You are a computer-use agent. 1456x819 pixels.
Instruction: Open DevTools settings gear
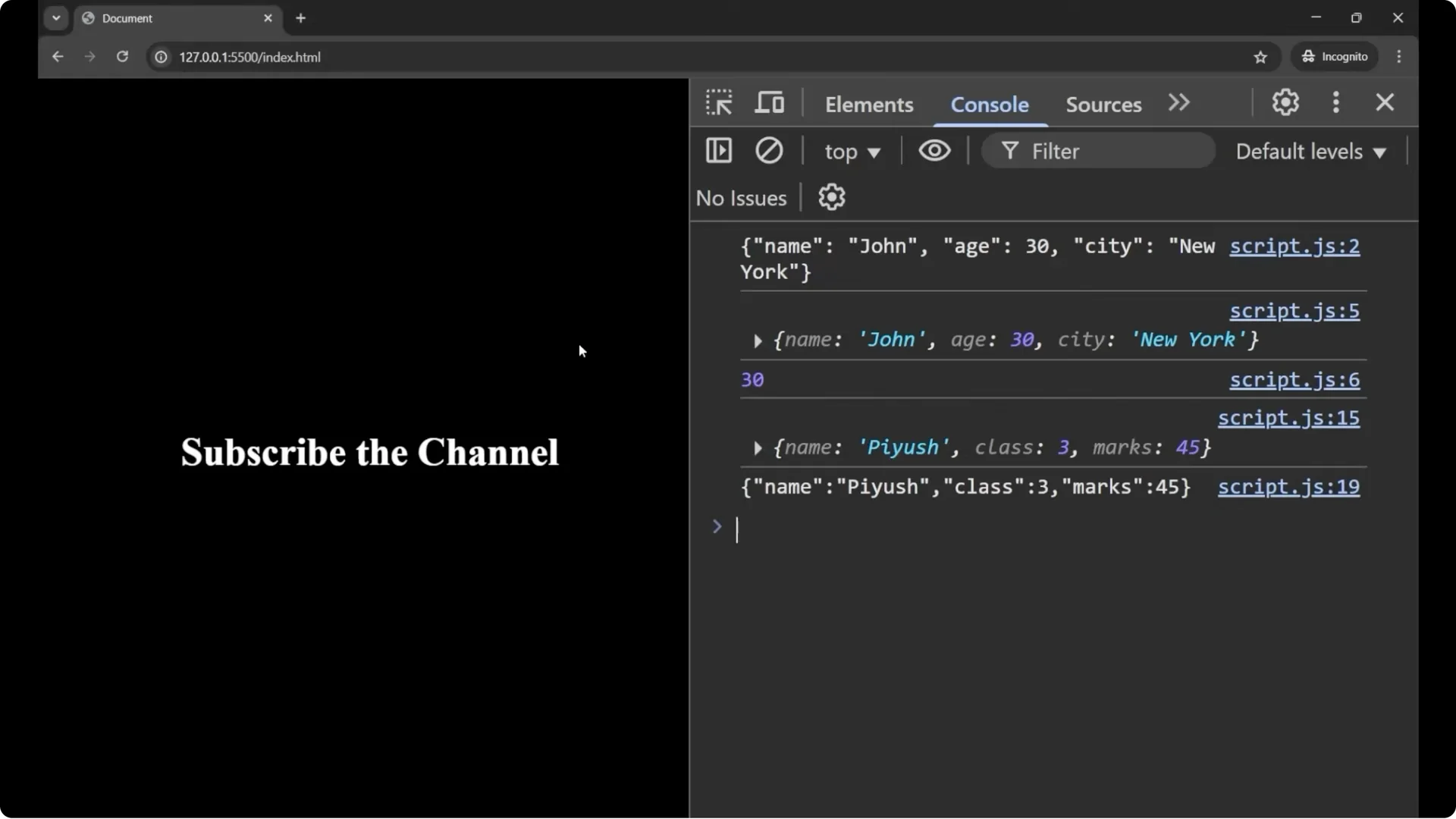click(x=1285, y=102)
